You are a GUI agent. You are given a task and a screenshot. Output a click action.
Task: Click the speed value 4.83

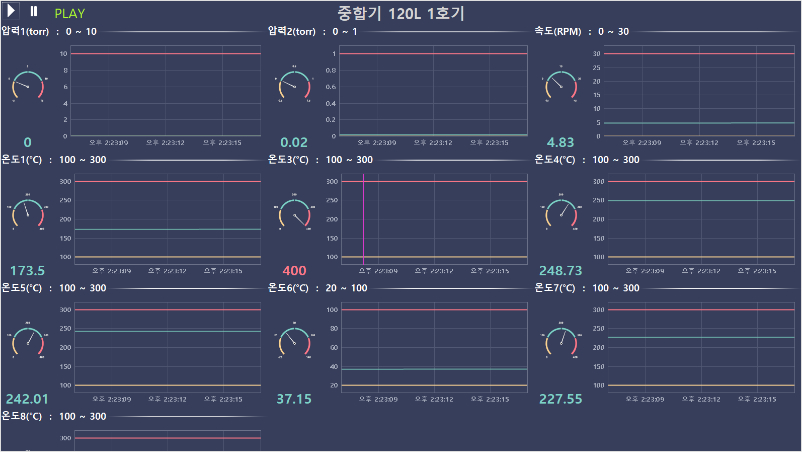point(561,142)
